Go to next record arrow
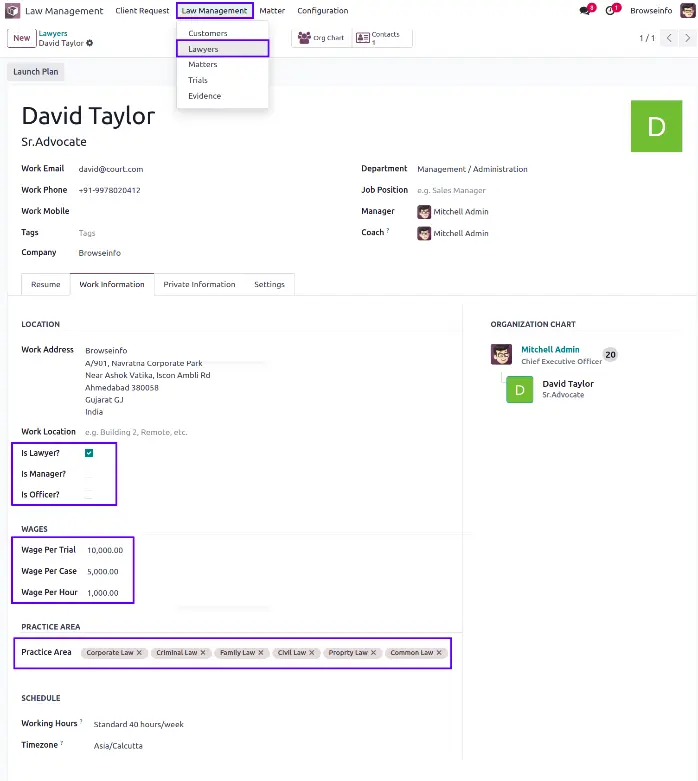This screenshot has height=781, width=698. click(x=688, y=38)
